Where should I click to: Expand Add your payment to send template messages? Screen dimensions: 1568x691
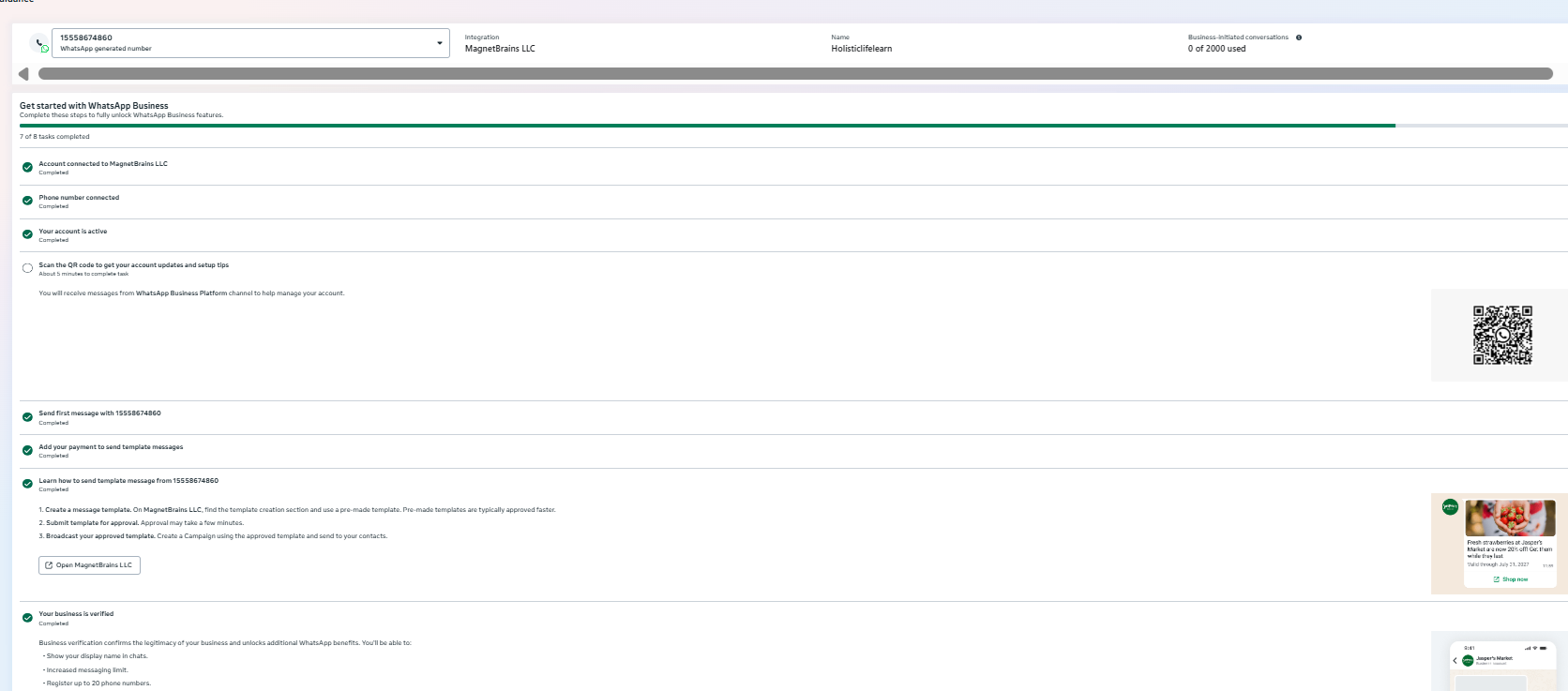111,447
